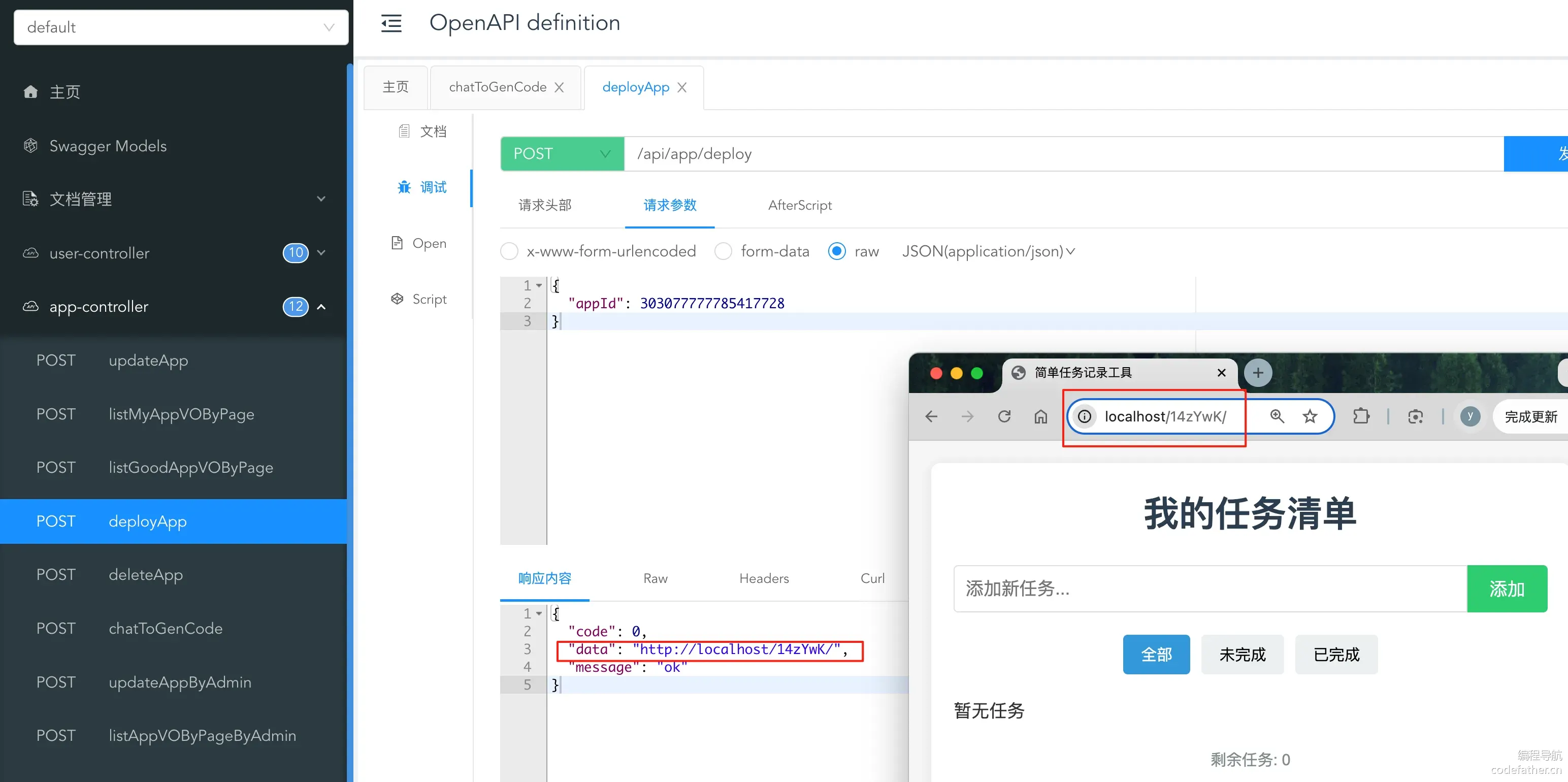
Task: Bookmark the page with the star icon
Action: click(x=1310, y=416)
